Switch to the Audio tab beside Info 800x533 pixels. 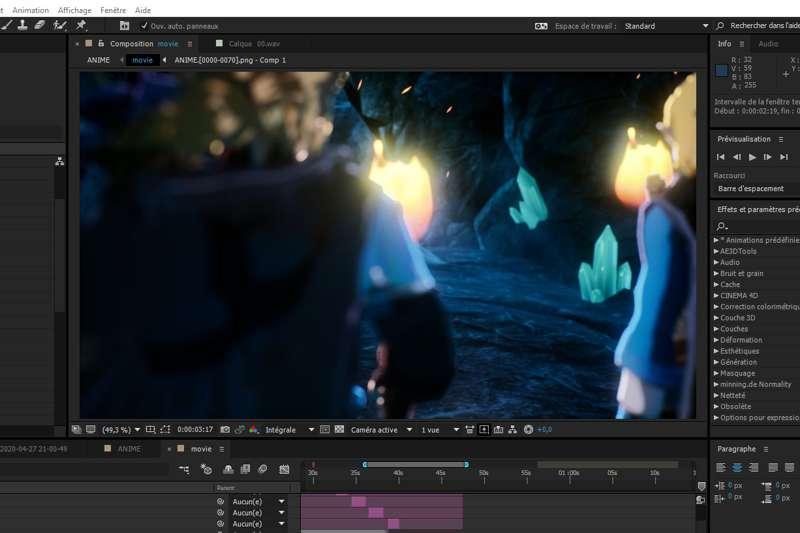point(768,44)
